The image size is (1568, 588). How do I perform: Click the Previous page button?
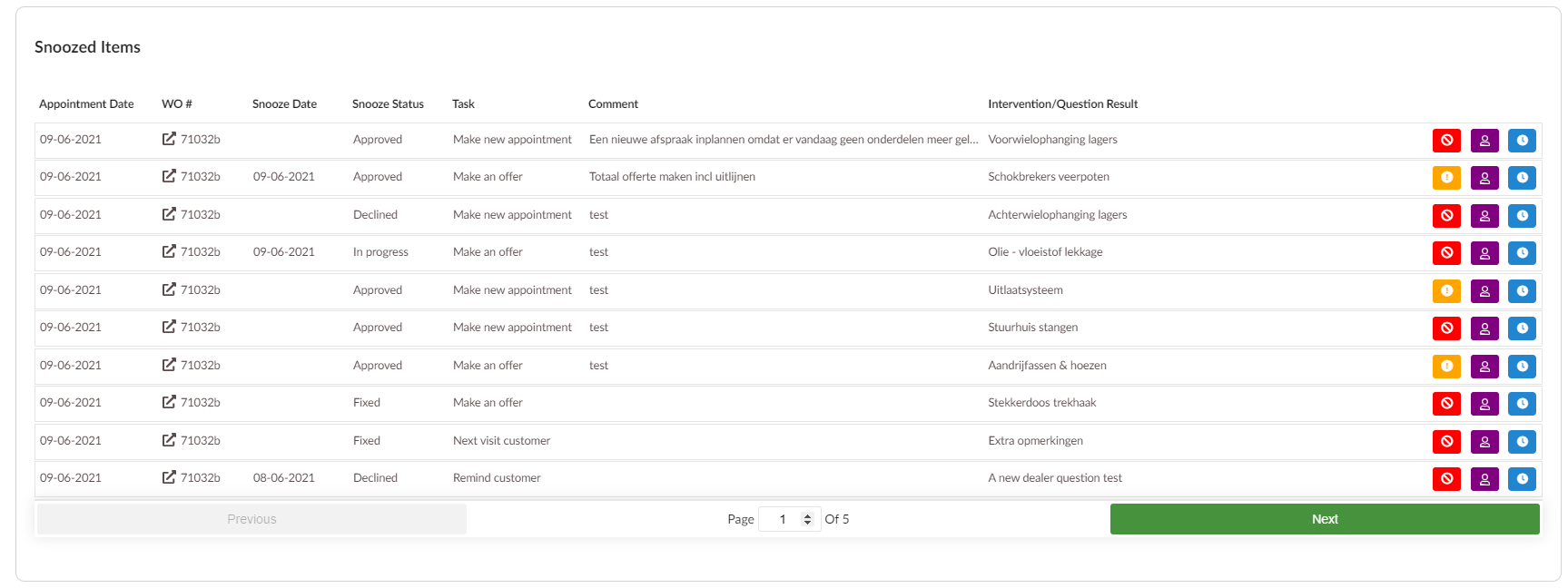coord(251,519)
